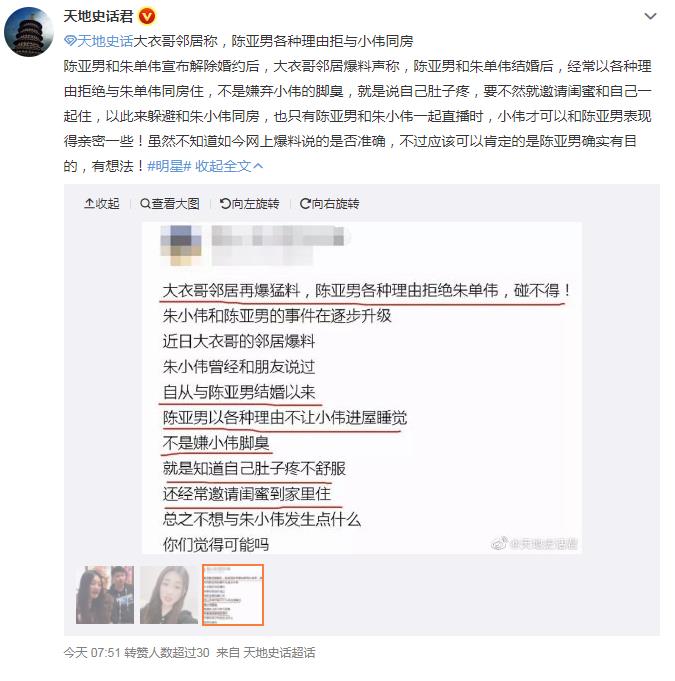Viewport: 675px width, 681px height.
Task: Open the #明星# hashtag
Action: pyautogui.click(x=169, y=166)
